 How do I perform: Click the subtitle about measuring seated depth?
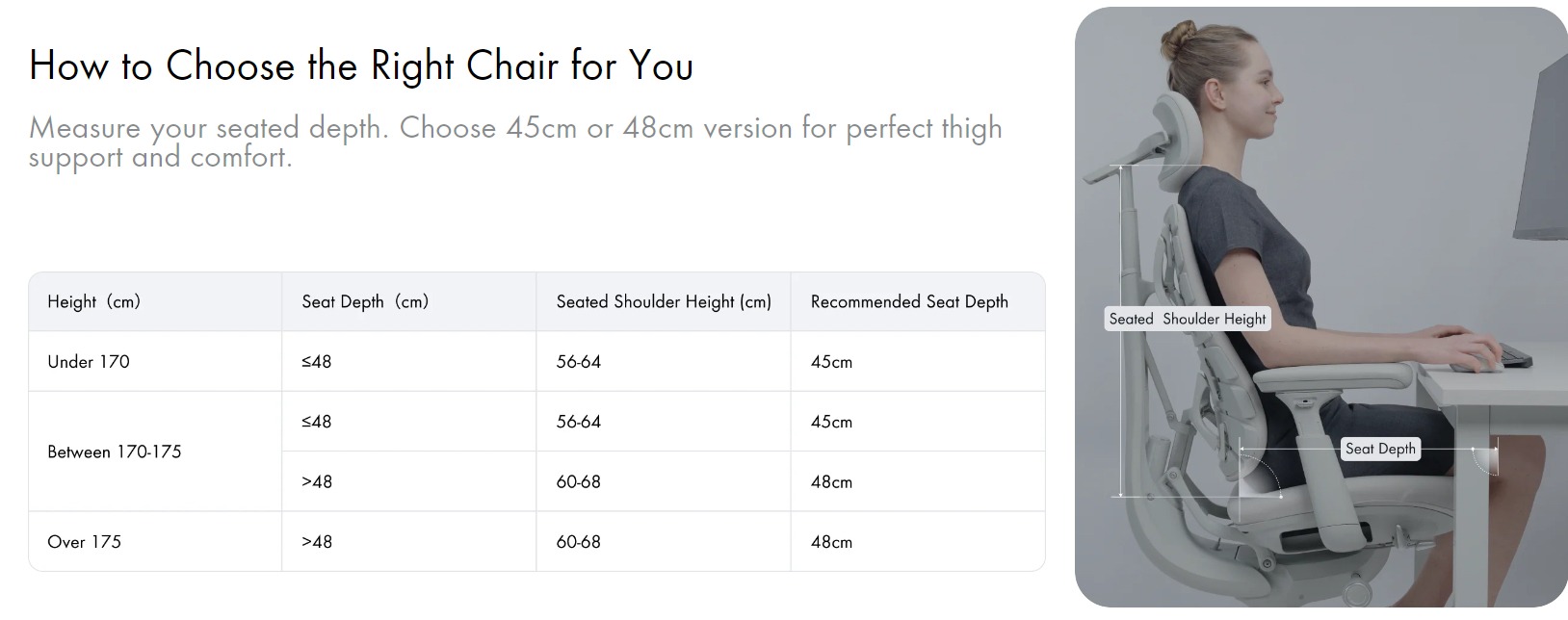(x=515, y=142)
